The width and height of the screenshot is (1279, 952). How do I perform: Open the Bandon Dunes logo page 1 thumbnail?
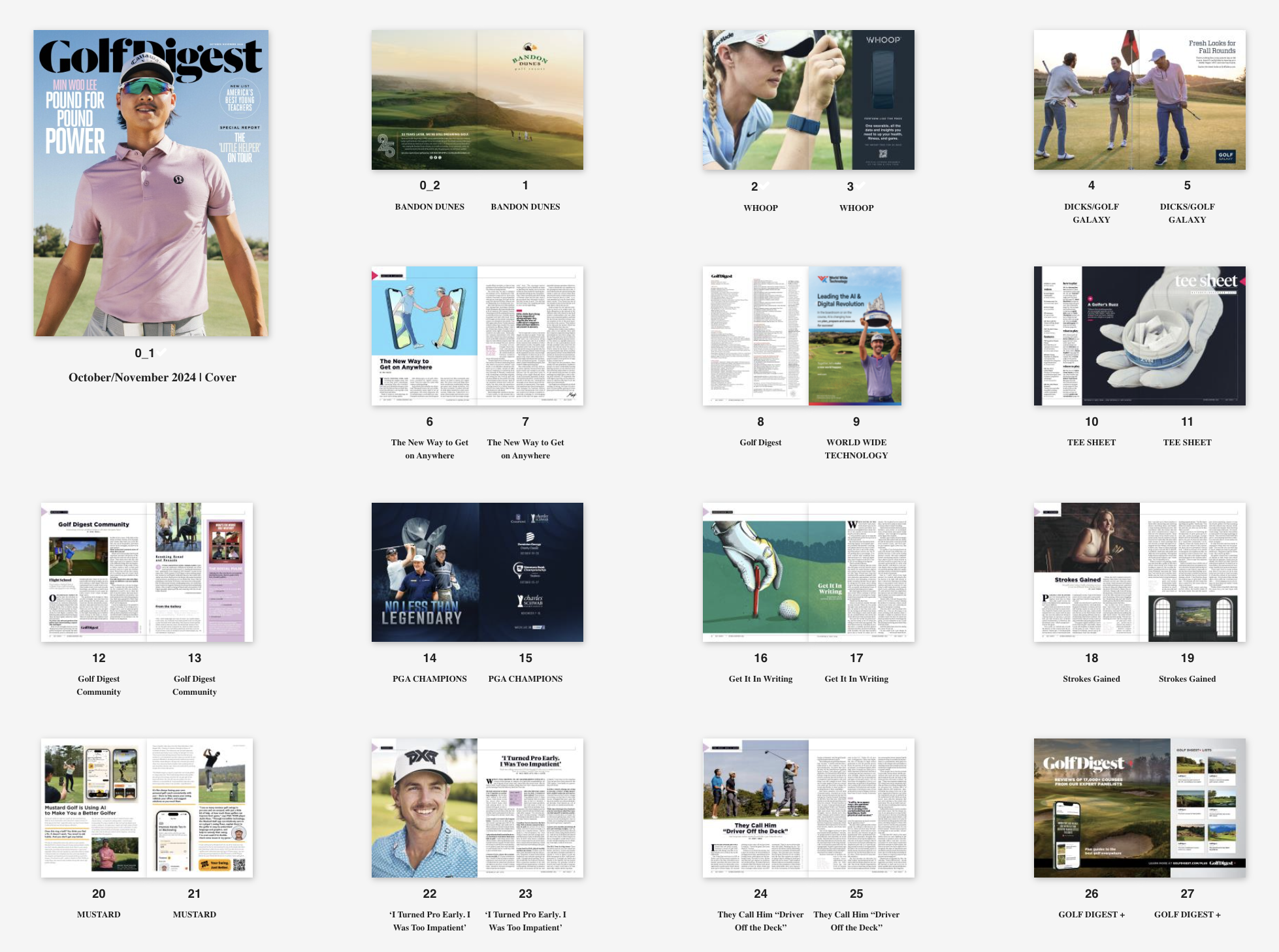coord(530,100)
